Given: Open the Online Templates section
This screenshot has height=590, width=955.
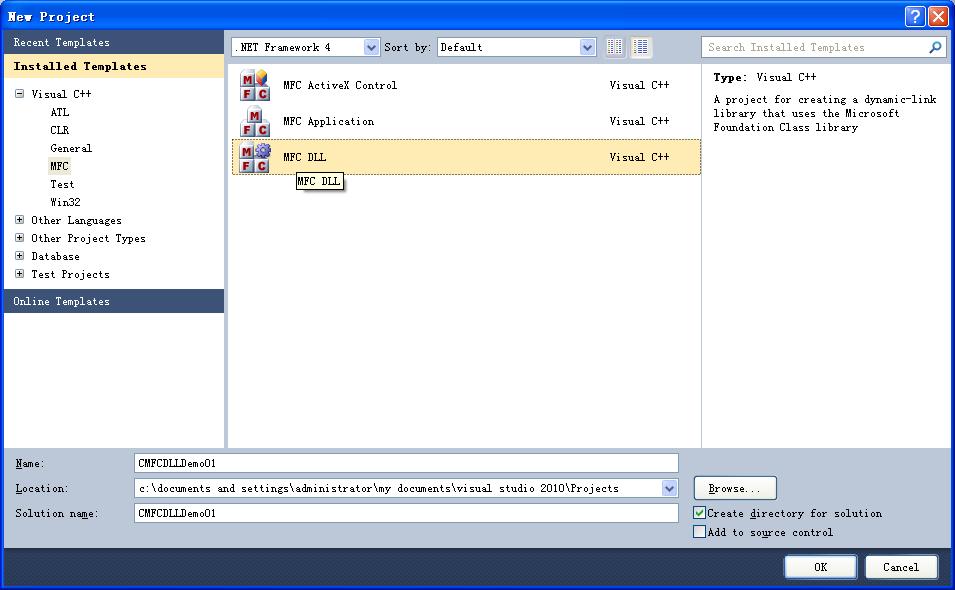Looking at the screenshot, I should click(x=114, y=301).
